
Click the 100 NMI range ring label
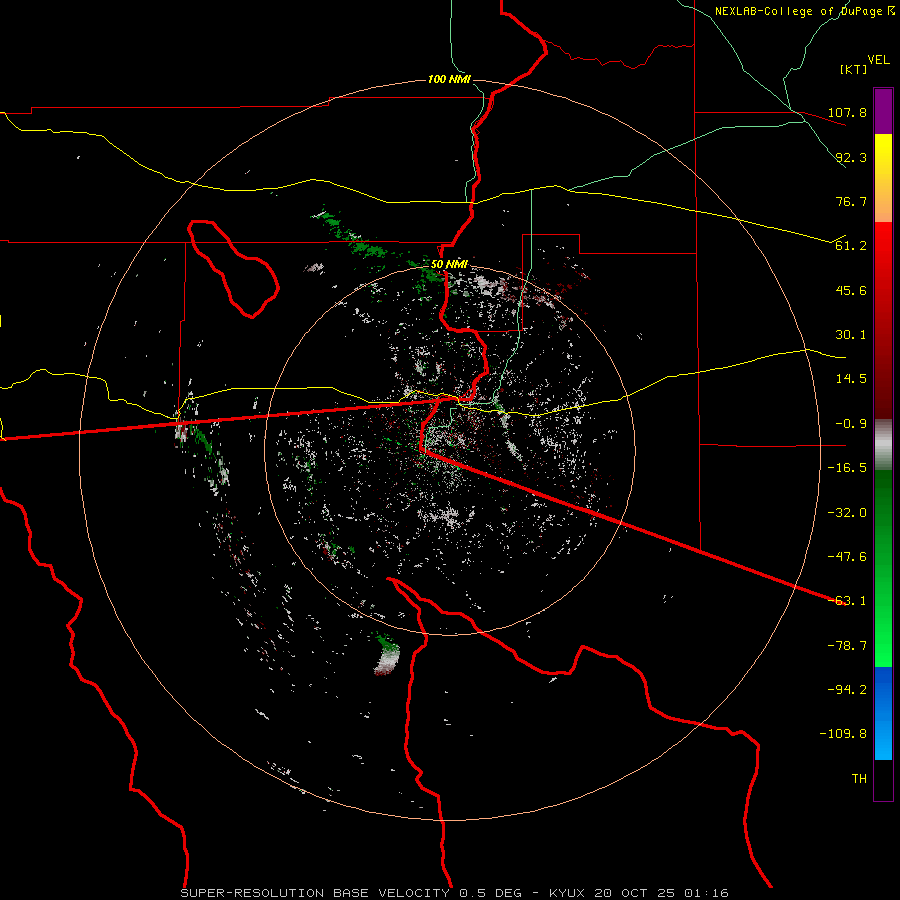click(x=449, y=79)
